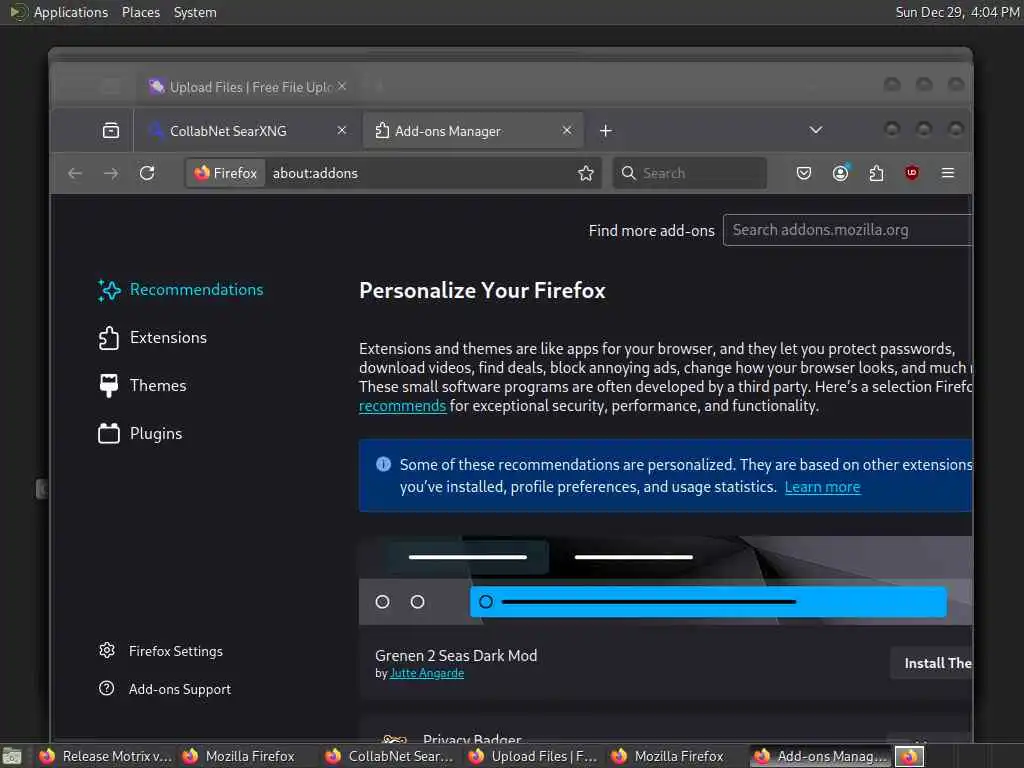Follow the recommends link in description

[402, 406]
